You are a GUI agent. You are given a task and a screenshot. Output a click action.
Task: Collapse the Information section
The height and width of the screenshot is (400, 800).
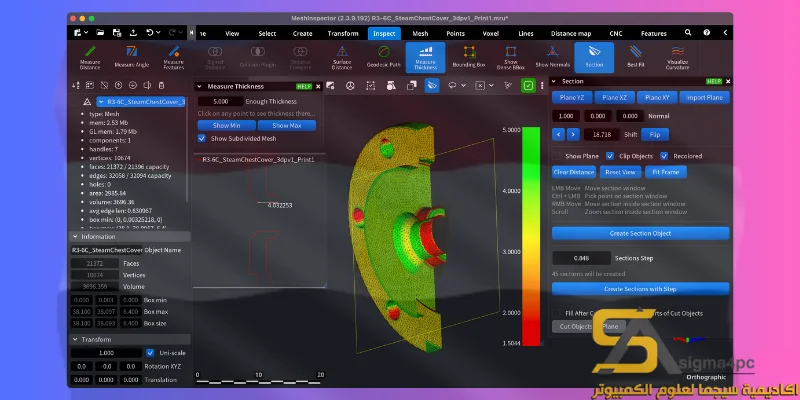76,237
